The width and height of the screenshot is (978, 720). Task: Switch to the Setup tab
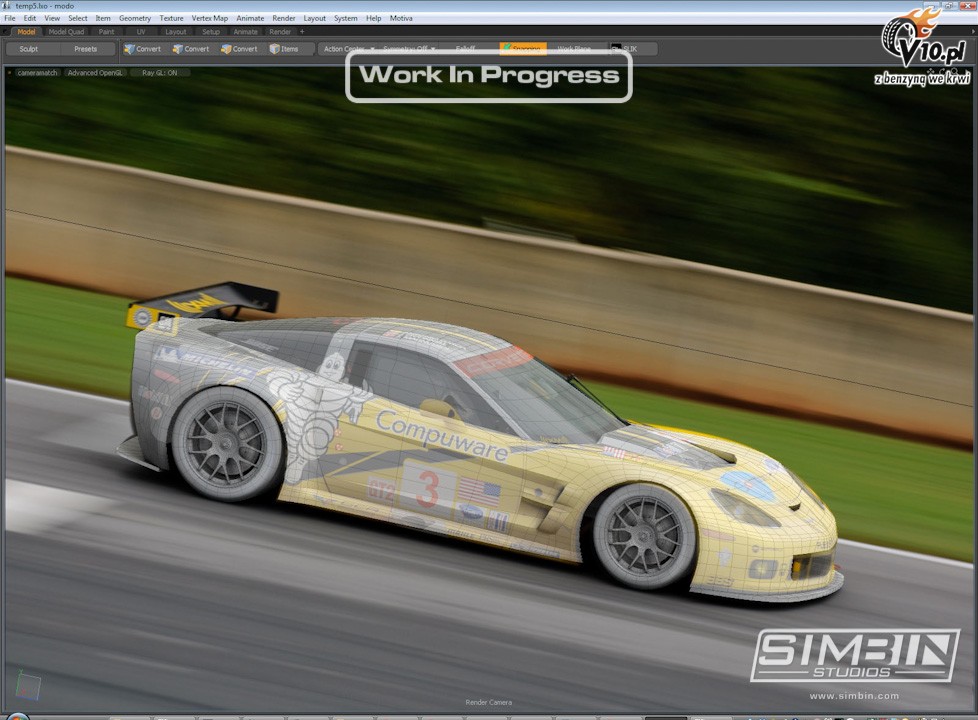pyautogui.click(x=211, y=32)
